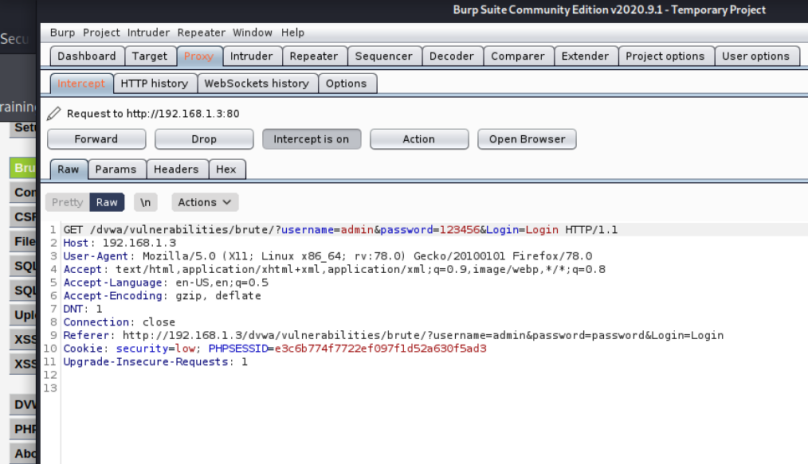Screen dimensions: 808x465
Task: Click the Accept-Encoding header line
Action: tap(162, 296)
